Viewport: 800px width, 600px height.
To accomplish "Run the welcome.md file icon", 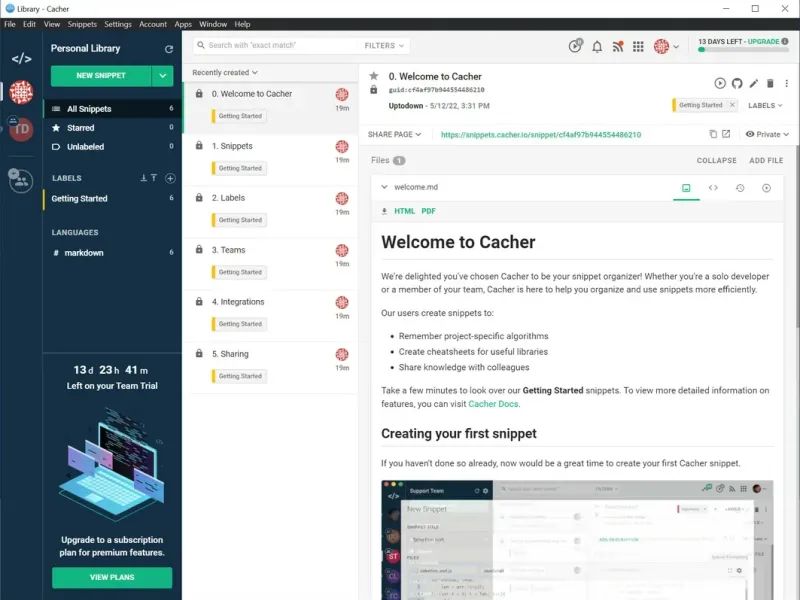I will coord(766,188).
